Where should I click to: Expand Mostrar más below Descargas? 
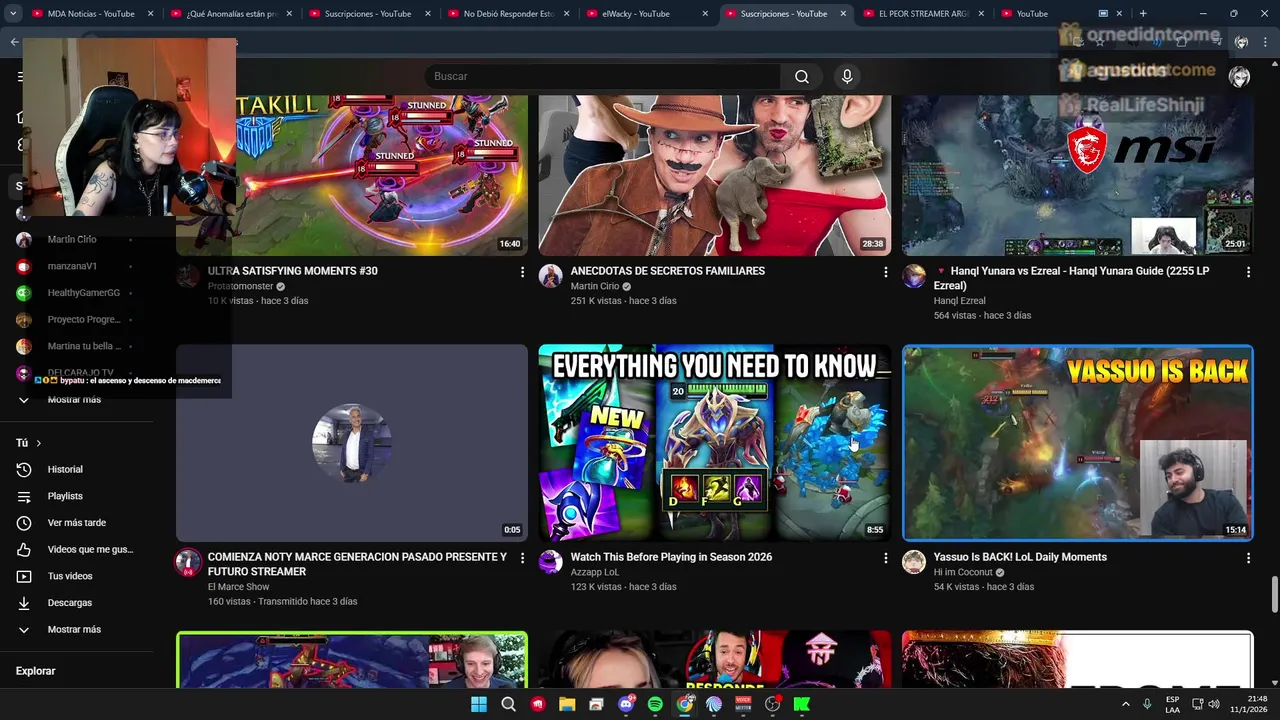click(77, 630)
